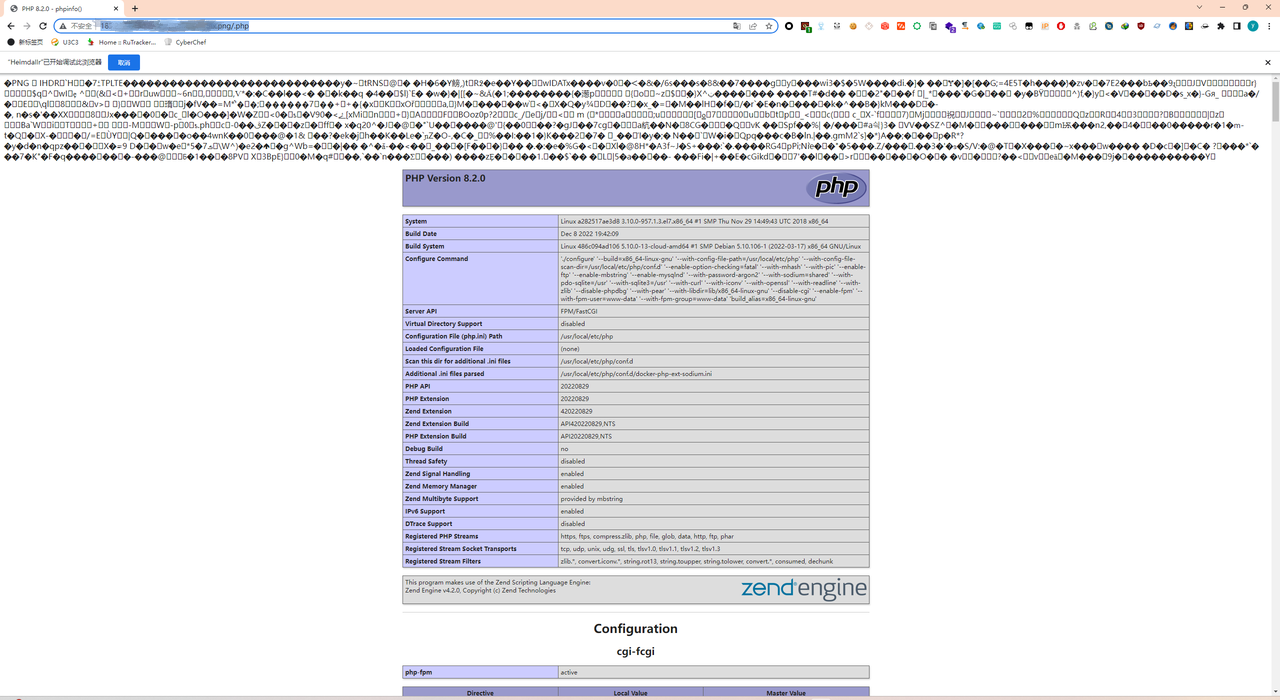Open the U3C3 bookmark
Image resolution: width=1280 pixels, height=700 pixels.
65,42
